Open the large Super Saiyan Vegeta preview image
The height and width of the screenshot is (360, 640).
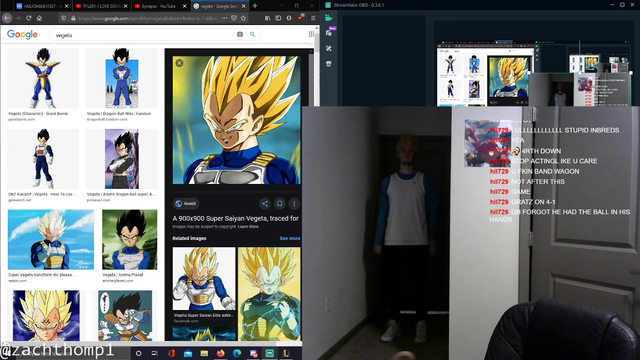(236, 120)
